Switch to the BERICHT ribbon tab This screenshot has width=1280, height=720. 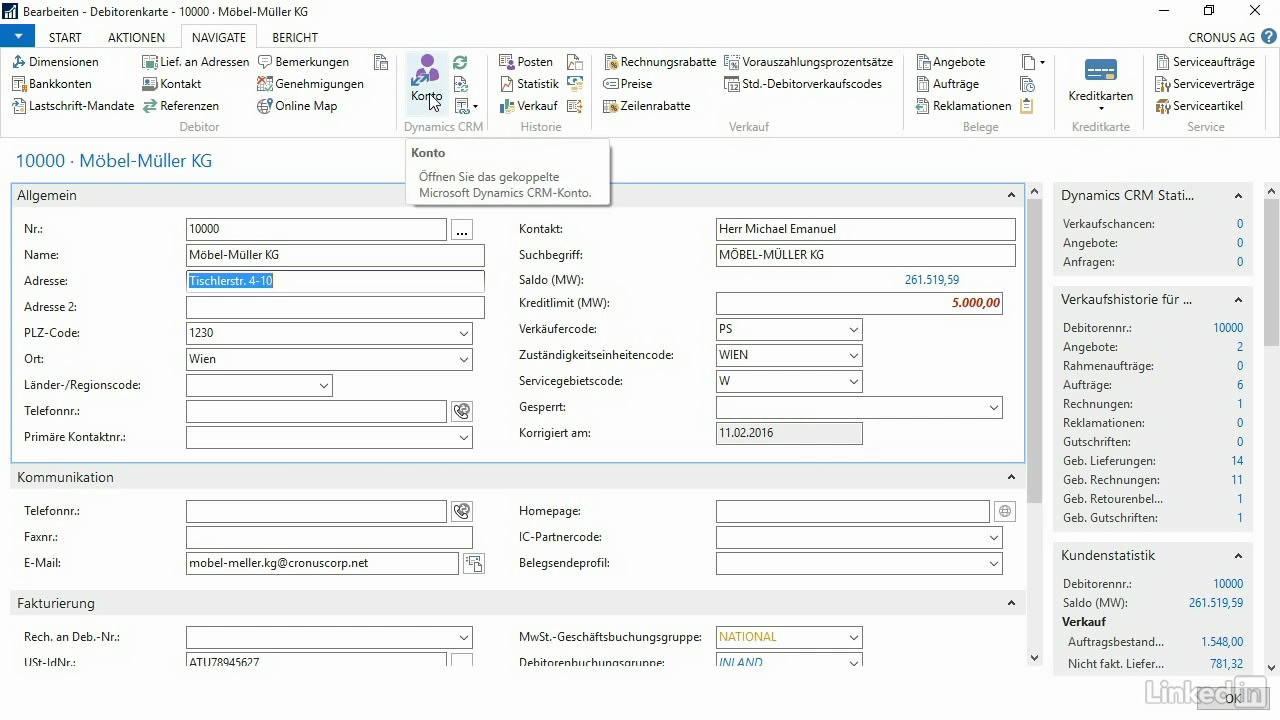(x=295, y=37)
